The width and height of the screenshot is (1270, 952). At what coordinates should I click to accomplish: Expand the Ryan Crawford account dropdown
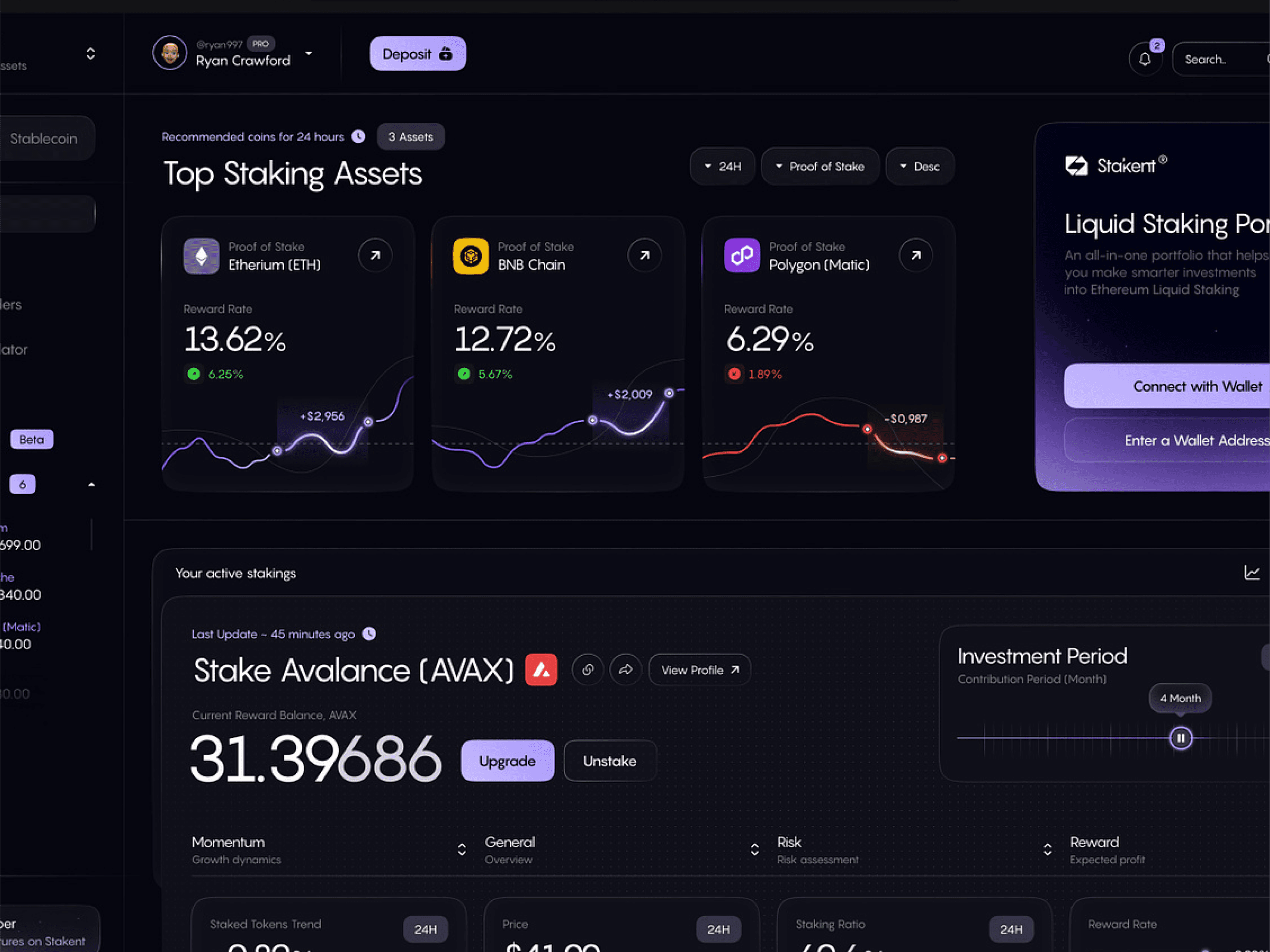click(x=309, y=53)
